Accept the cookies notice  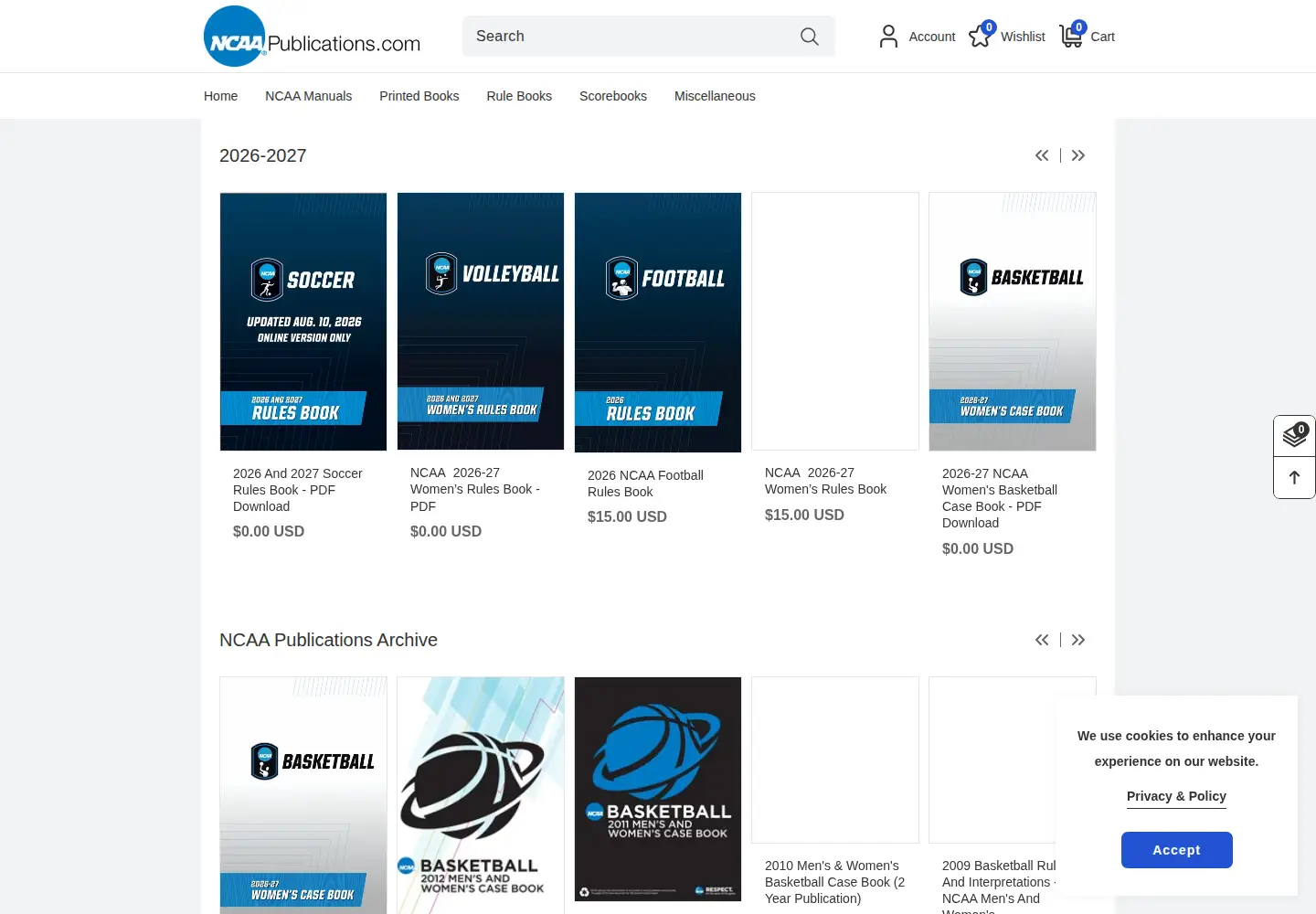pos(1177,850)
